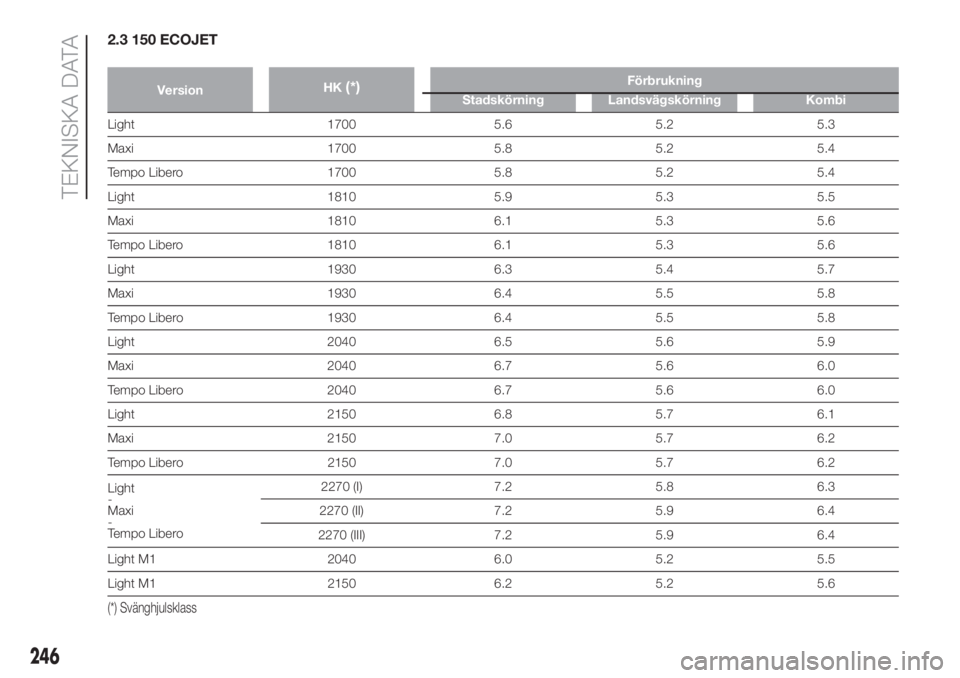Click the 'Kombi' subheader
This screenshot has height=678, width=960.
[825, 100]
